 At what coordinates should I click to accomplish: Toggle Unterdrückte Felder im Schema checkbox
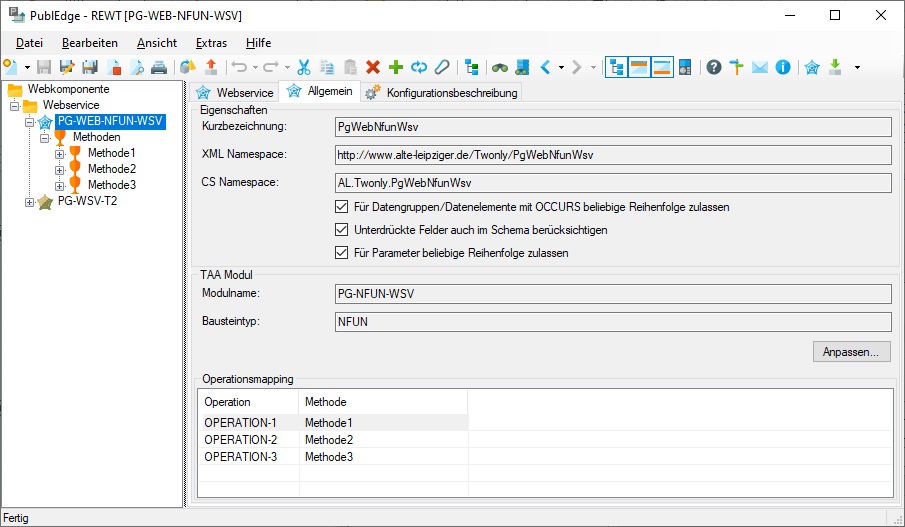342,230
